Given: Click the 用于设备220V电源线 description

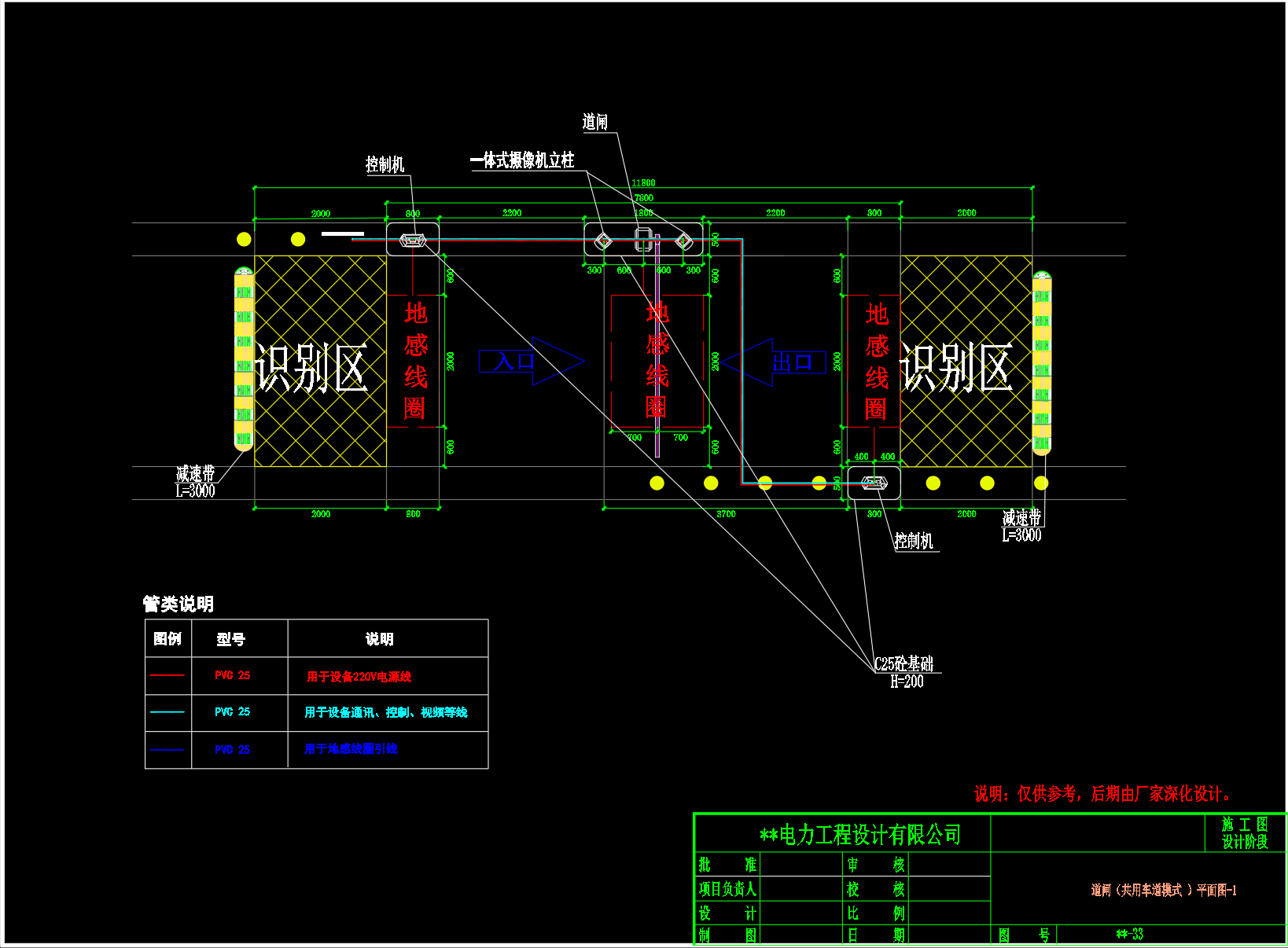Looking at the screenshot, I should (359, 677).
